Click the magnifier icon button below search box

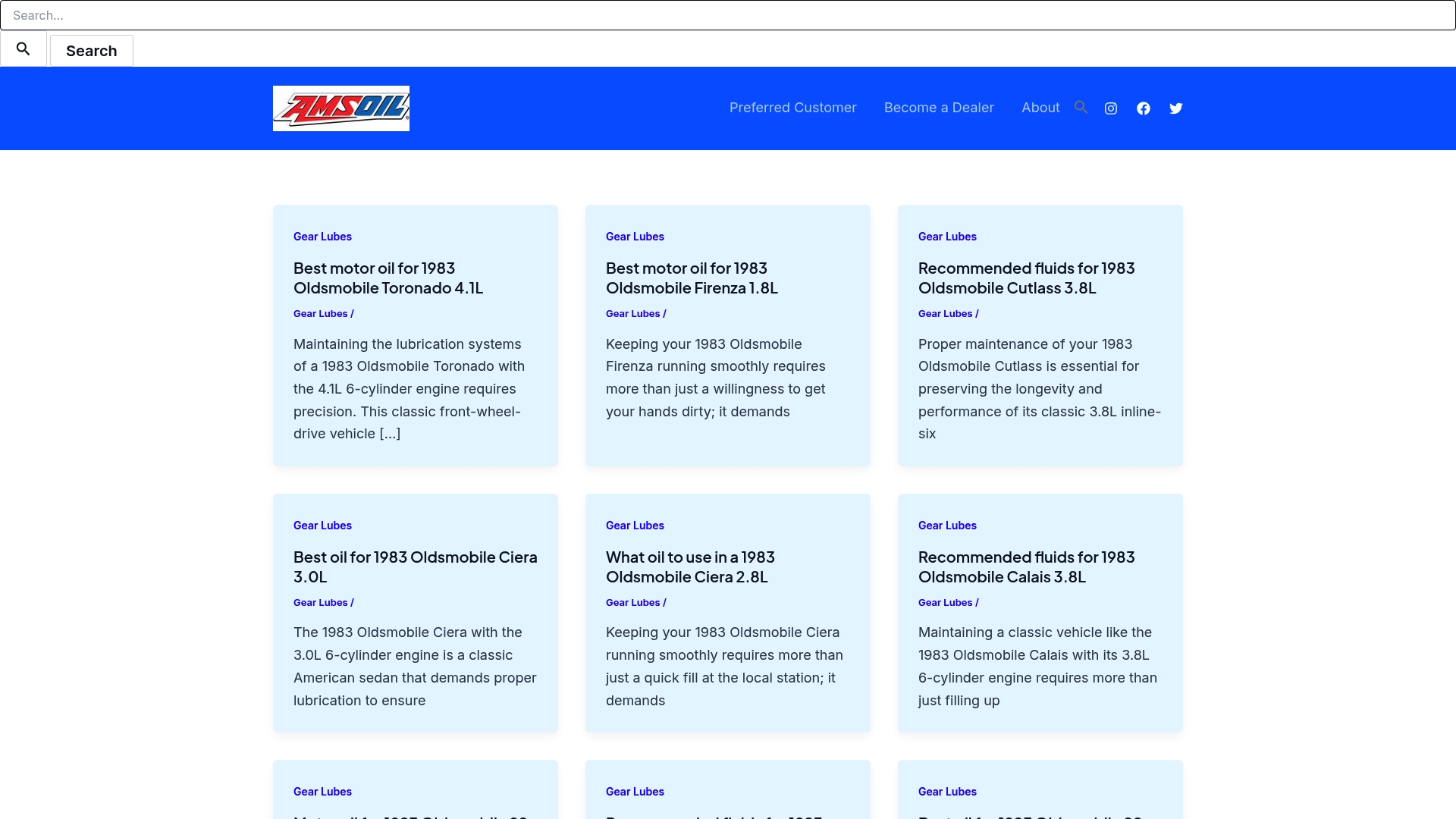pos(24,49)
